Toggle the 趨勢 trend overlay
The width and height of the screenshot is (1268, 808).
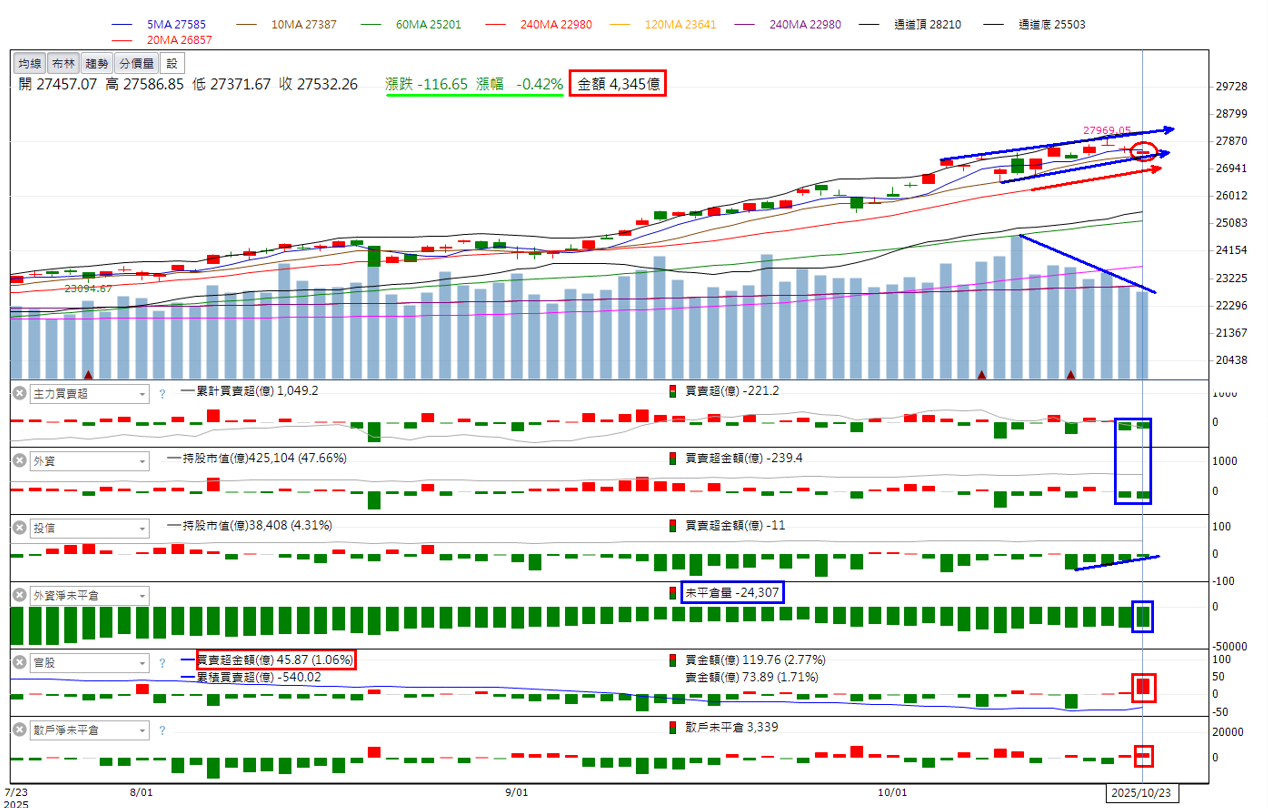[96, 63]
